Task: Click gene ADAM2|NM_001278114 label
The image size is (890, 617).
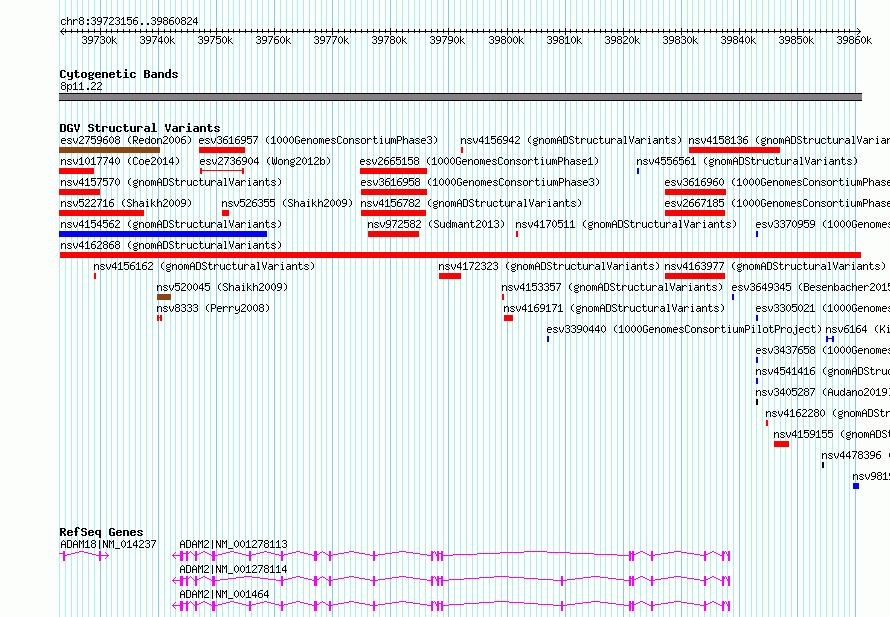Action: click(x=233, y=569)
